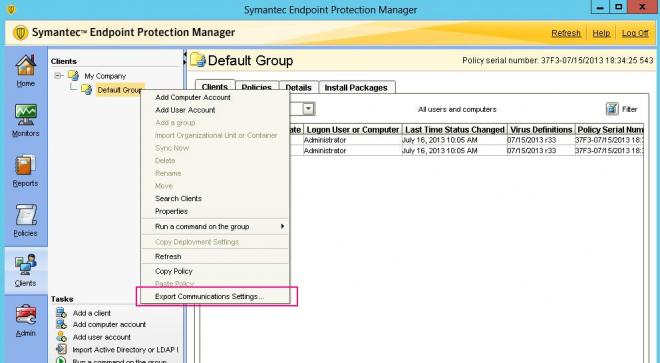The width and height of the screenshot is (660, 363).
Task: Click the My Company folder icon
Action: 74,76
